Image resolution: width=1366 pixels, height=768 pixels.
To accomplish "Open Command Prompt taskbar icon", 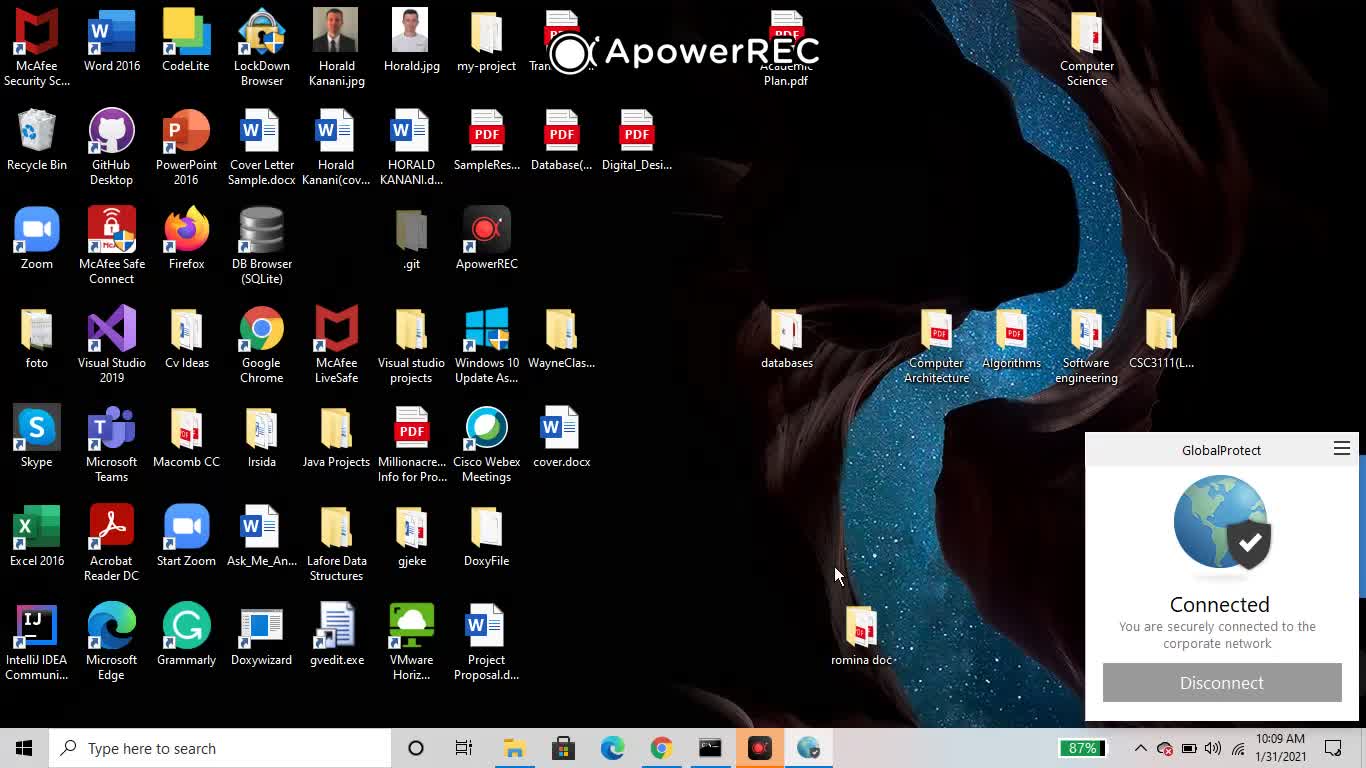I will tap(710, 748).
